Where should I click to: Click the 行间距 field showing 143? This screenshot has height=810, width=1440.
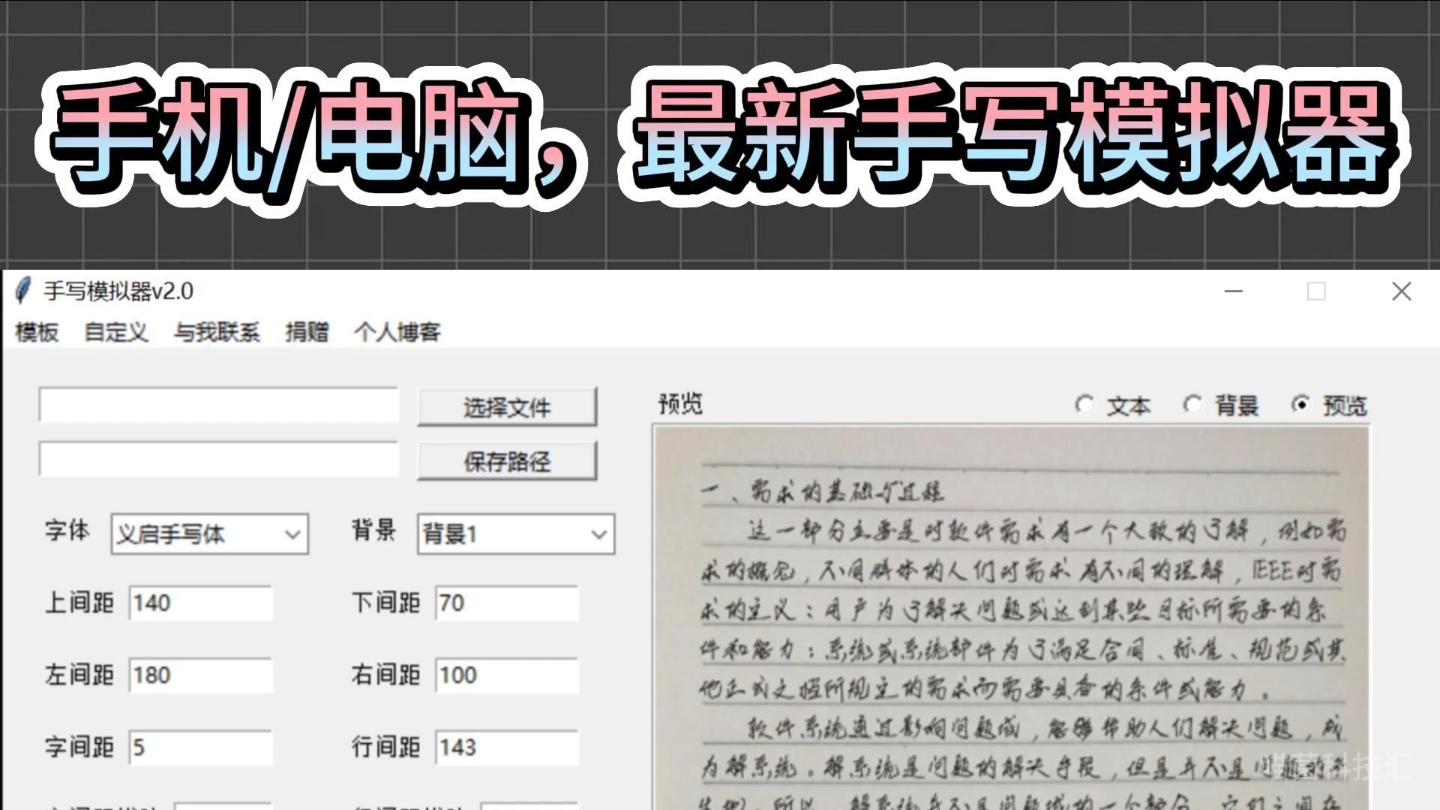click(506, 747)
